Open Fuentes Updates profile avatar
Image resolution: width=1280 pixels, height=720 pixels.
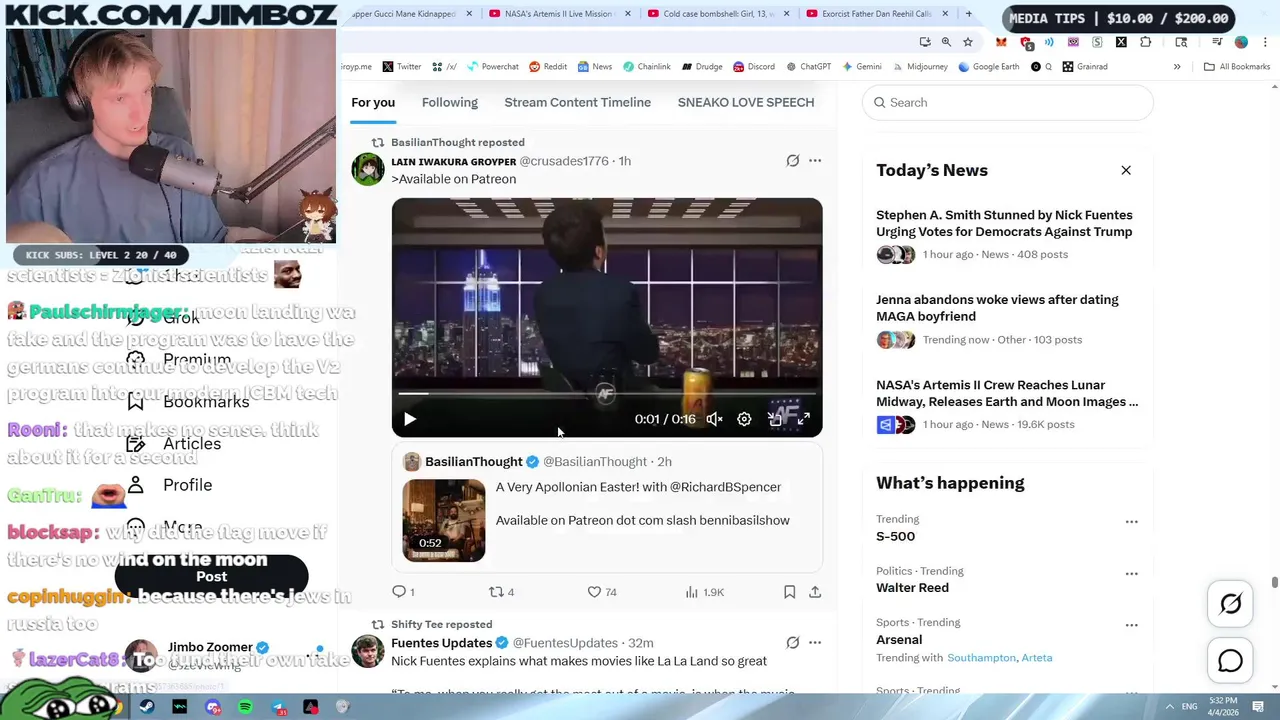[x=367, y=651]
